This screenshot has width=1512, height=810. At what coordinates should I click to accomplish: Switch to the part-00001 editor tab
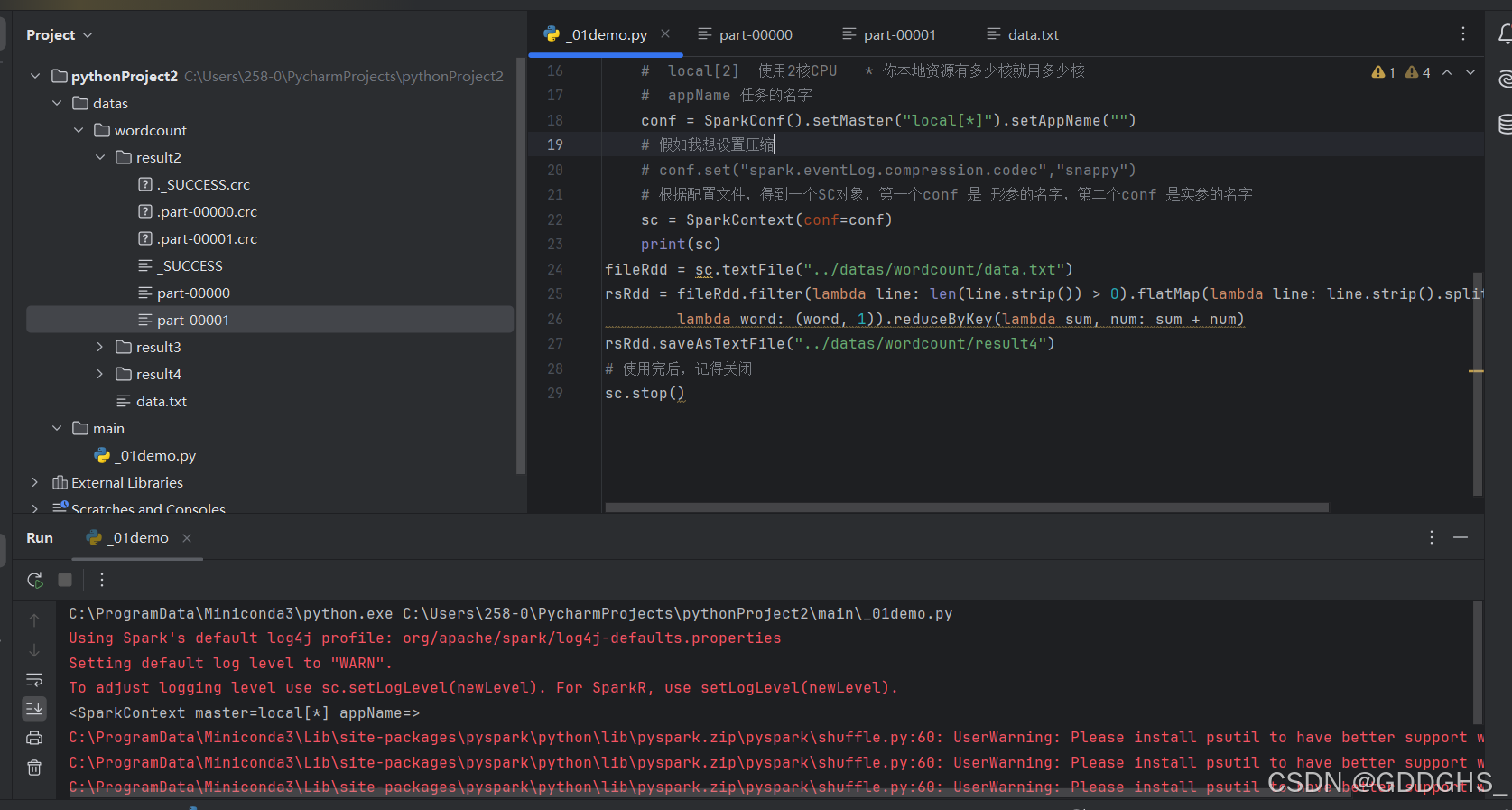click(890, 34)
